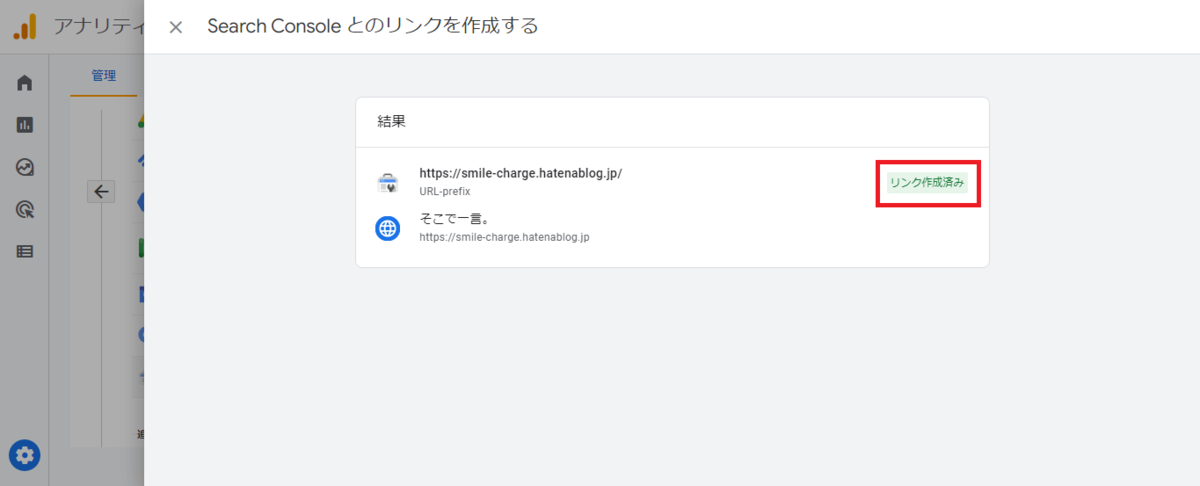
Task: Click the back arrow button
Action: [x=101, y=191]
